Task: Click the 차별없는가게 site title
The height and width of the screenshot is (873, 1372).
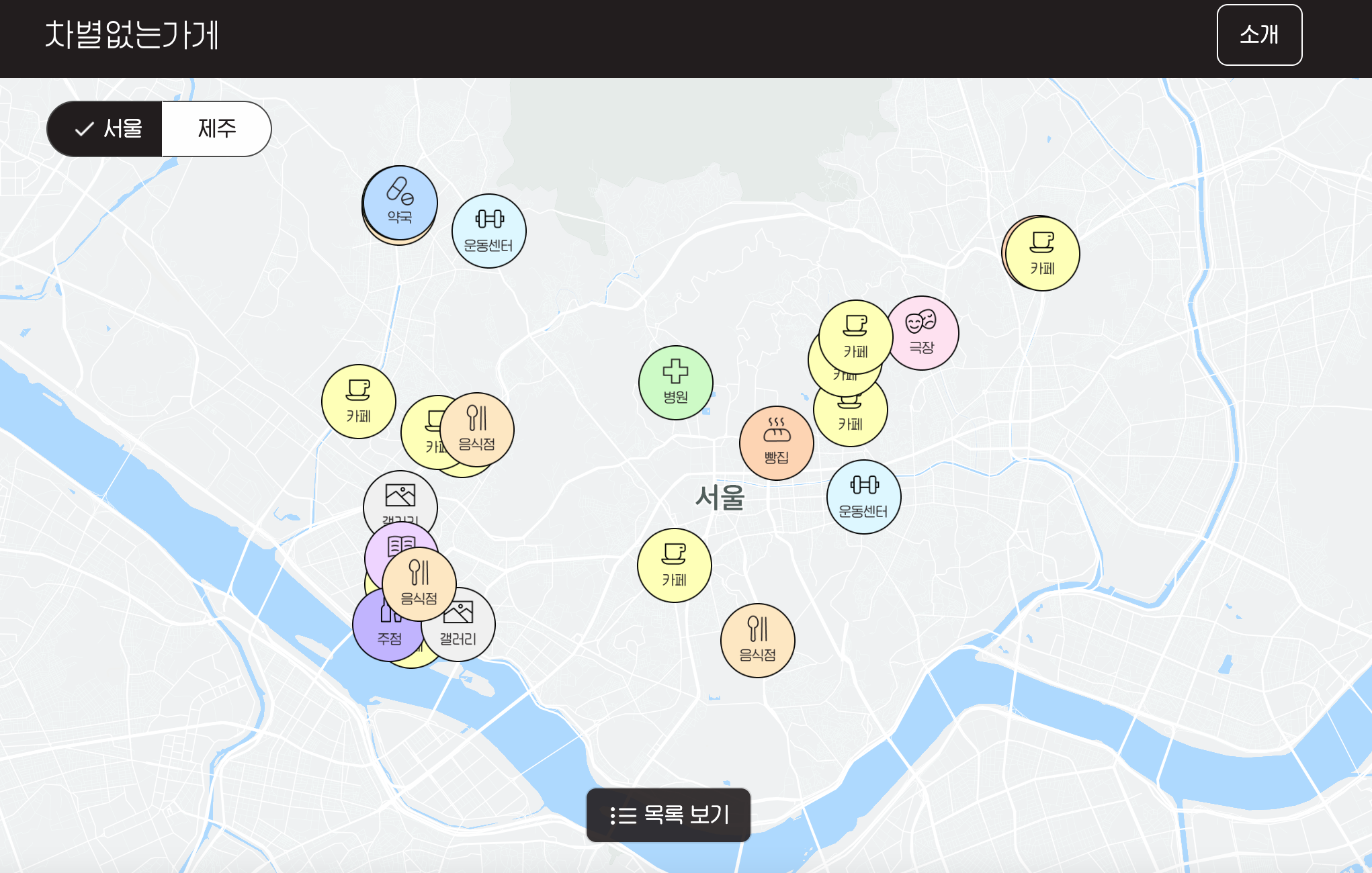Action: point(132,35)
